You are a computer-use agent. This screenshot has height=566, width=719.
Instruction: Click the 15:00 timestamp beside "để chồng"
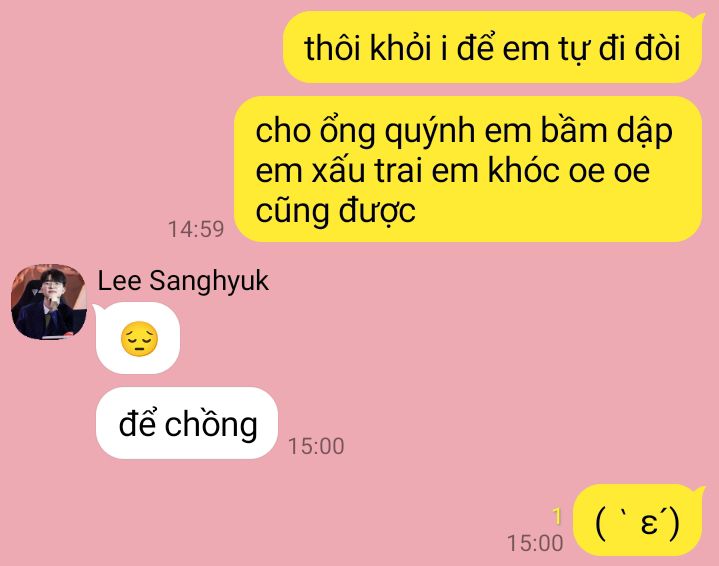(x=316, y=446)
